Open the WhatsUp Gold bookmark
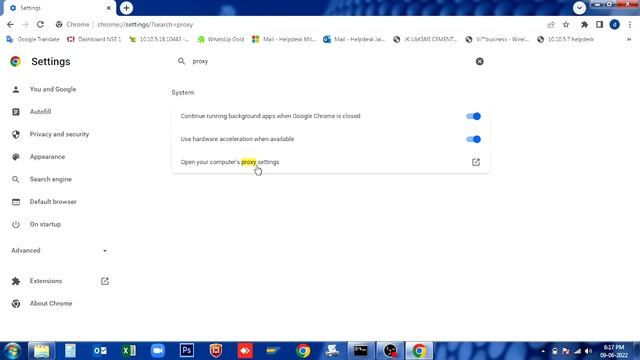This screenshot has height=360, width=640. click(220, 40)
